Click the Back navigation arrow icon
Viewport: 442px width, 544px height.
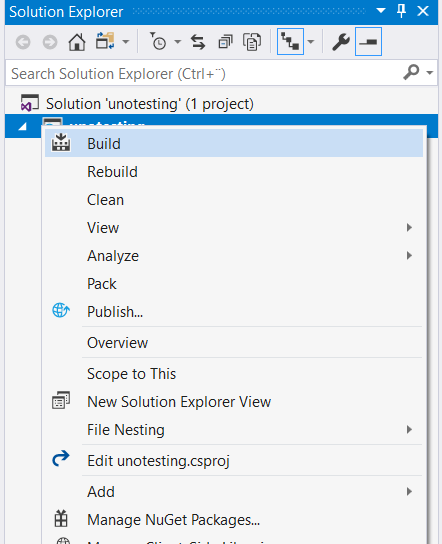(x=23, y=42)
